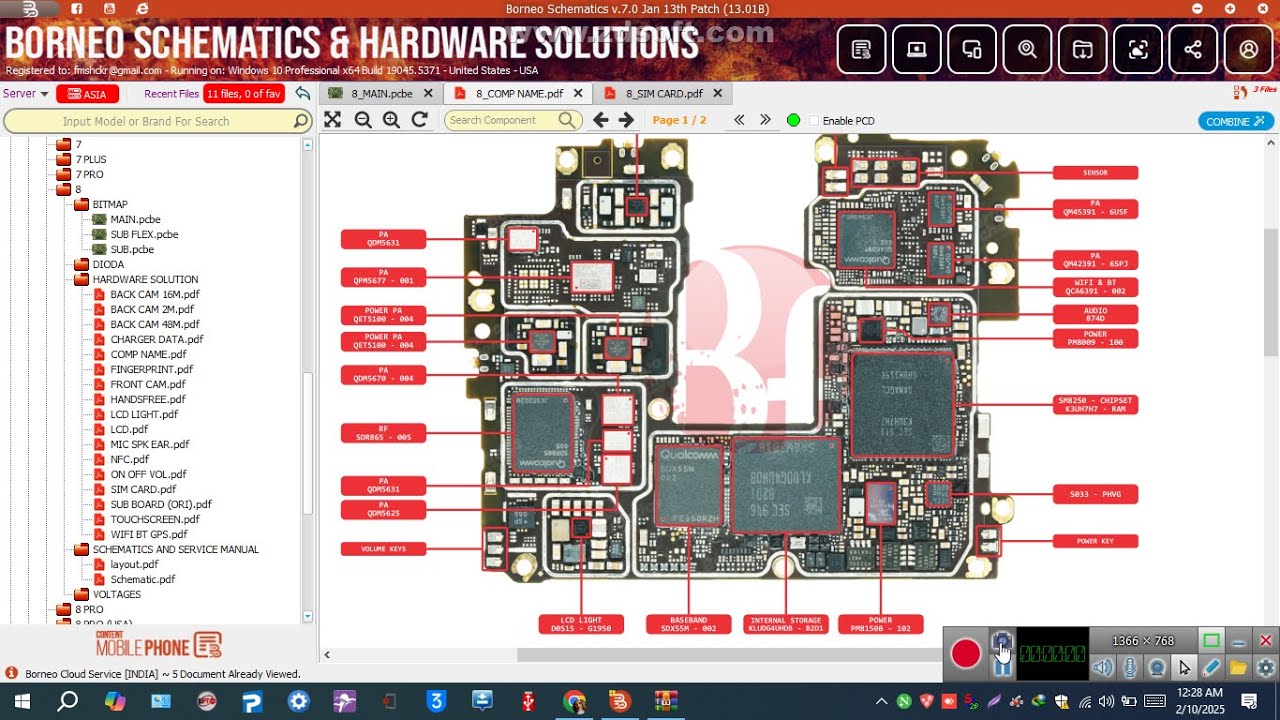Go to previous page with left arrow
Screen dimensions: 1280x720
[x=600, y=120]
